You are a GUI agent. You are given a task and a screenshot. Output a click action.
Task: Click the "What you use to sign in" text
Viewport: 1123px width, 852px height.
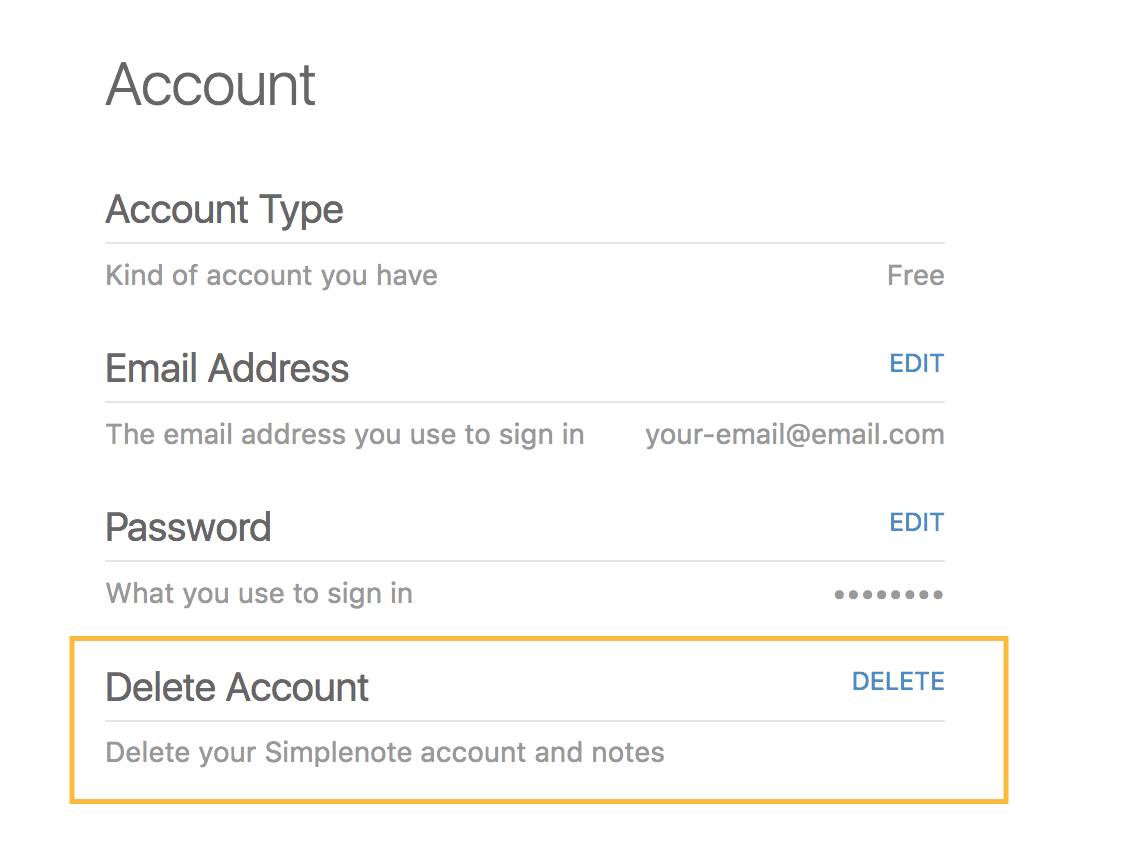pos(259,594)
